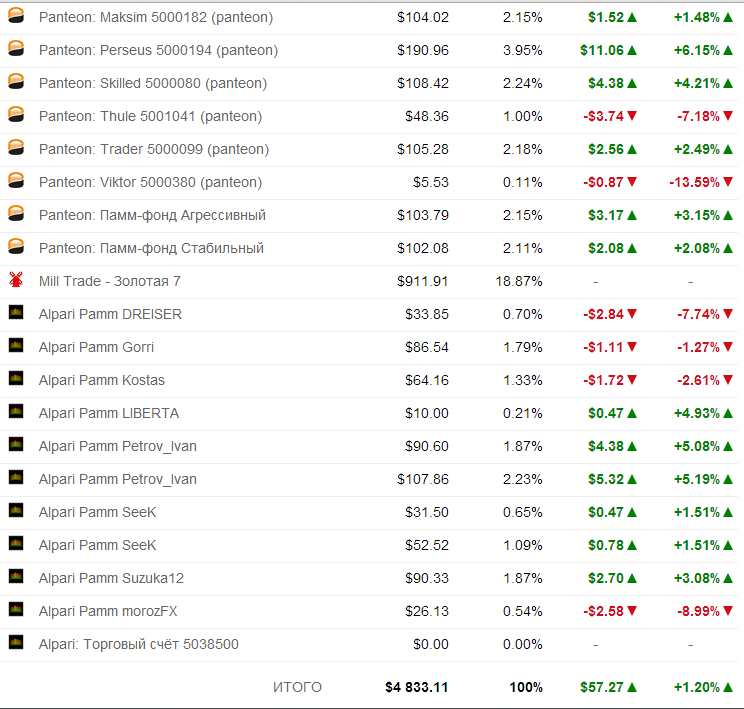Image resolution: width=744 pixels, height=709 pixels.
Task: Click the Alpari icon beside Pamm Suzuka12
Action: pyautogui.click(x=16, y=576)
